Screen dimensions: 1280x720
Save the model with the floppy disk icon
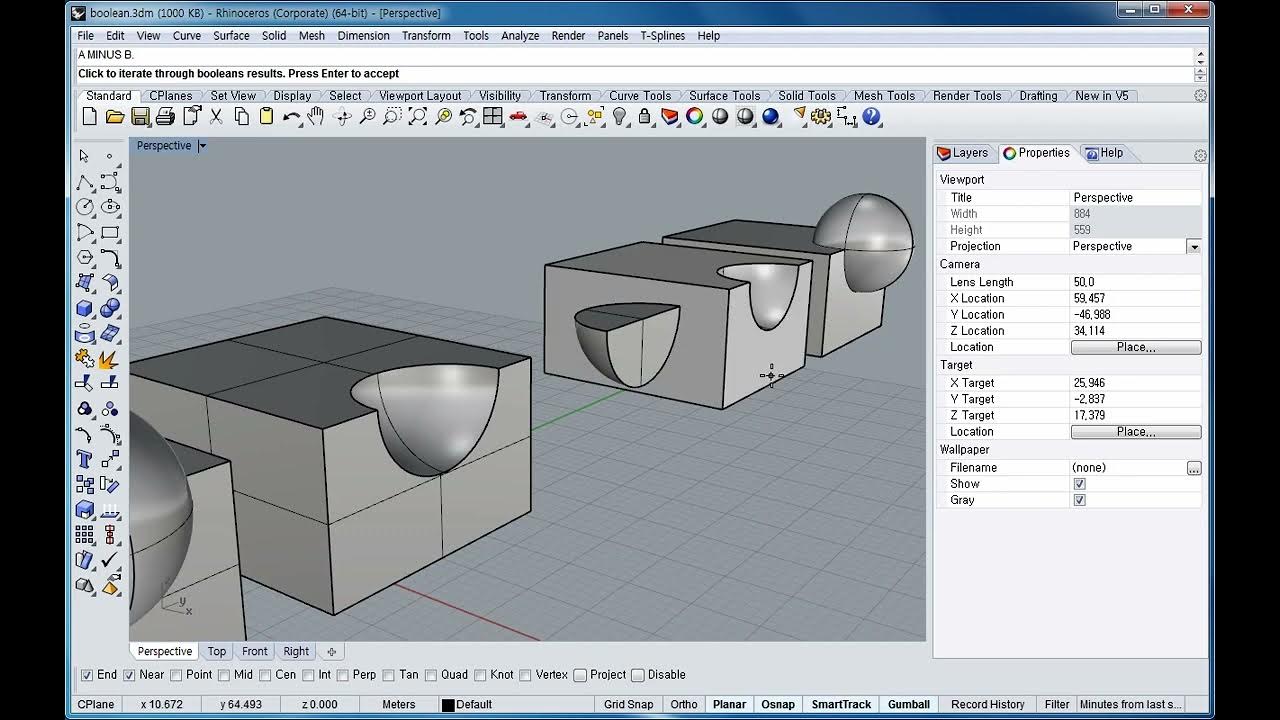[x=140, y=117]
